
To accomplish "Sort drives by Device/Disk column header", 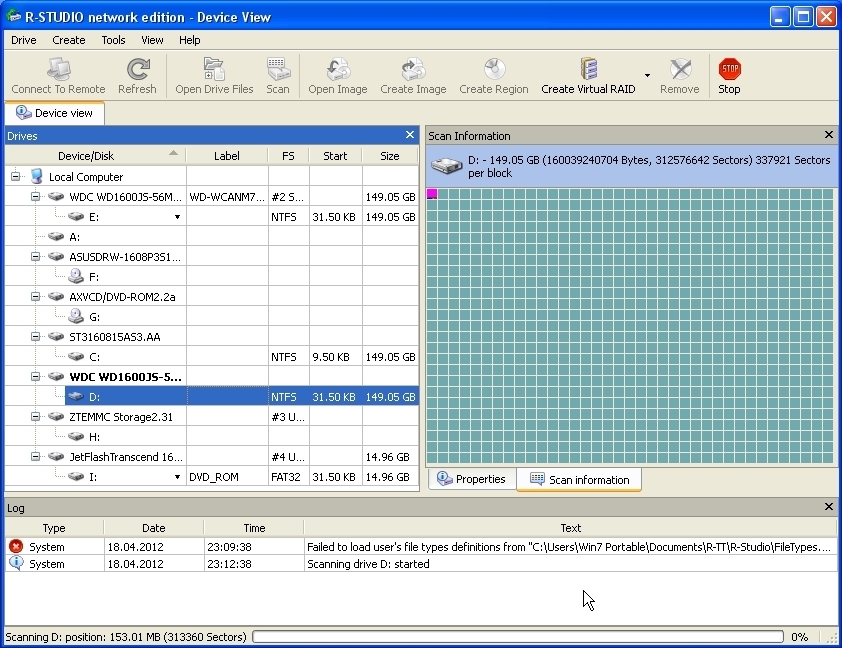I will click(x=96, y=156).
